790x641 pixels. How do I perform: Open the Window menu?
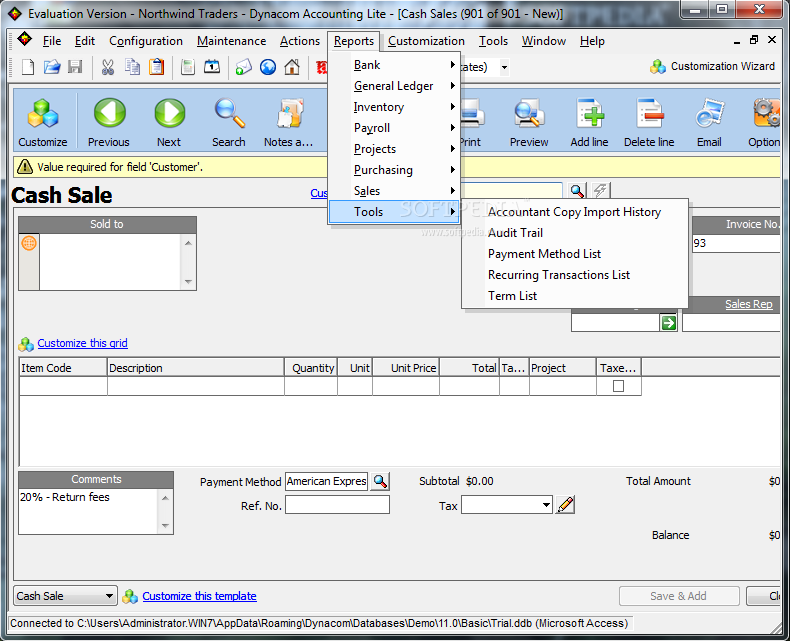click(x=544, y=41)
